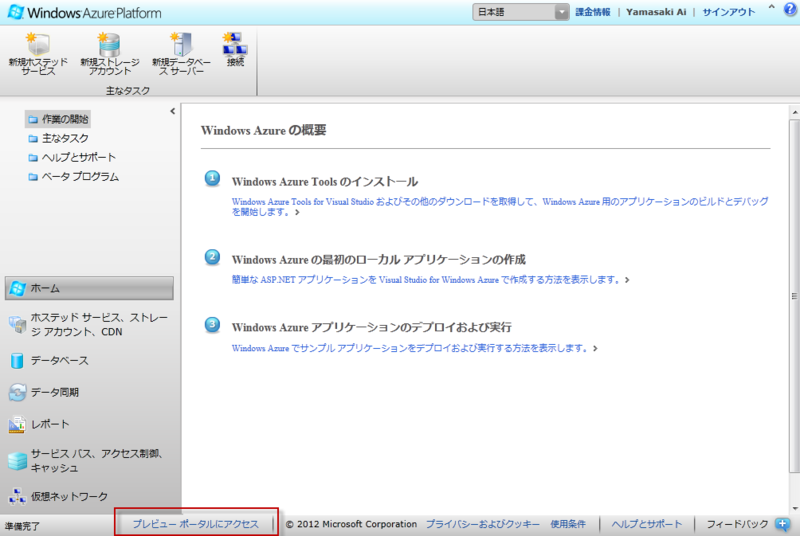Click the Yamasaki Ai account name
Screen dimensions: 800x536
(x=656, y=12)
